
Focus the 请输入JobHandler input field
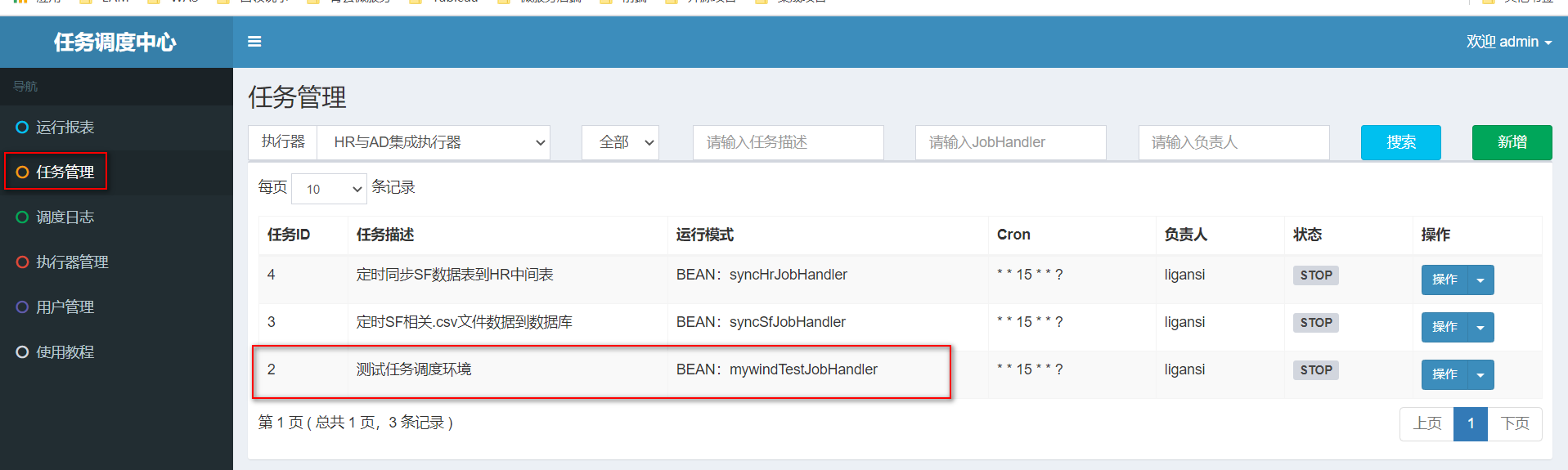(x=1011, y=142)
